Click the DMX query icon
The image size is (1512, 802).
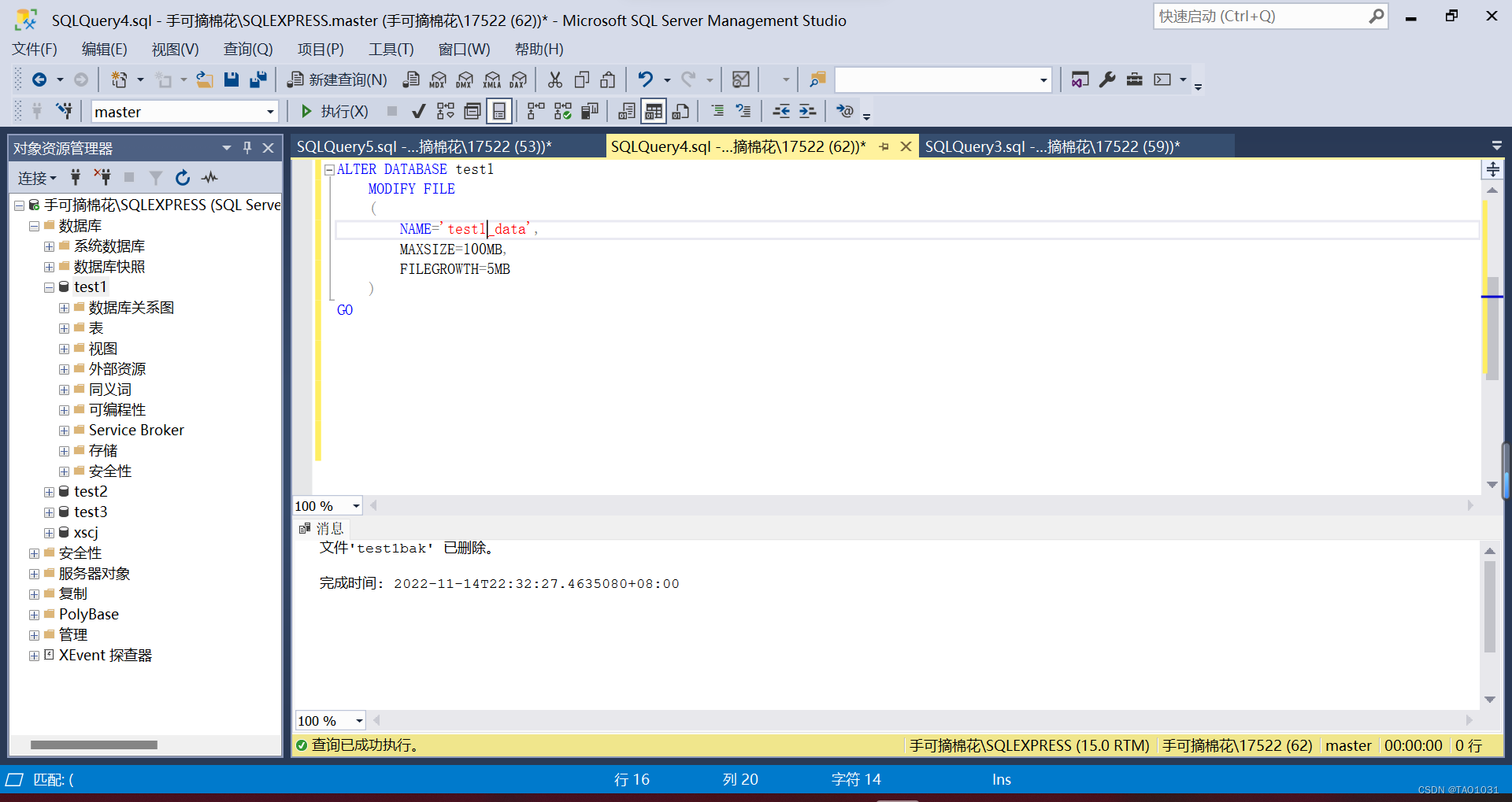[x=465, y=79]
